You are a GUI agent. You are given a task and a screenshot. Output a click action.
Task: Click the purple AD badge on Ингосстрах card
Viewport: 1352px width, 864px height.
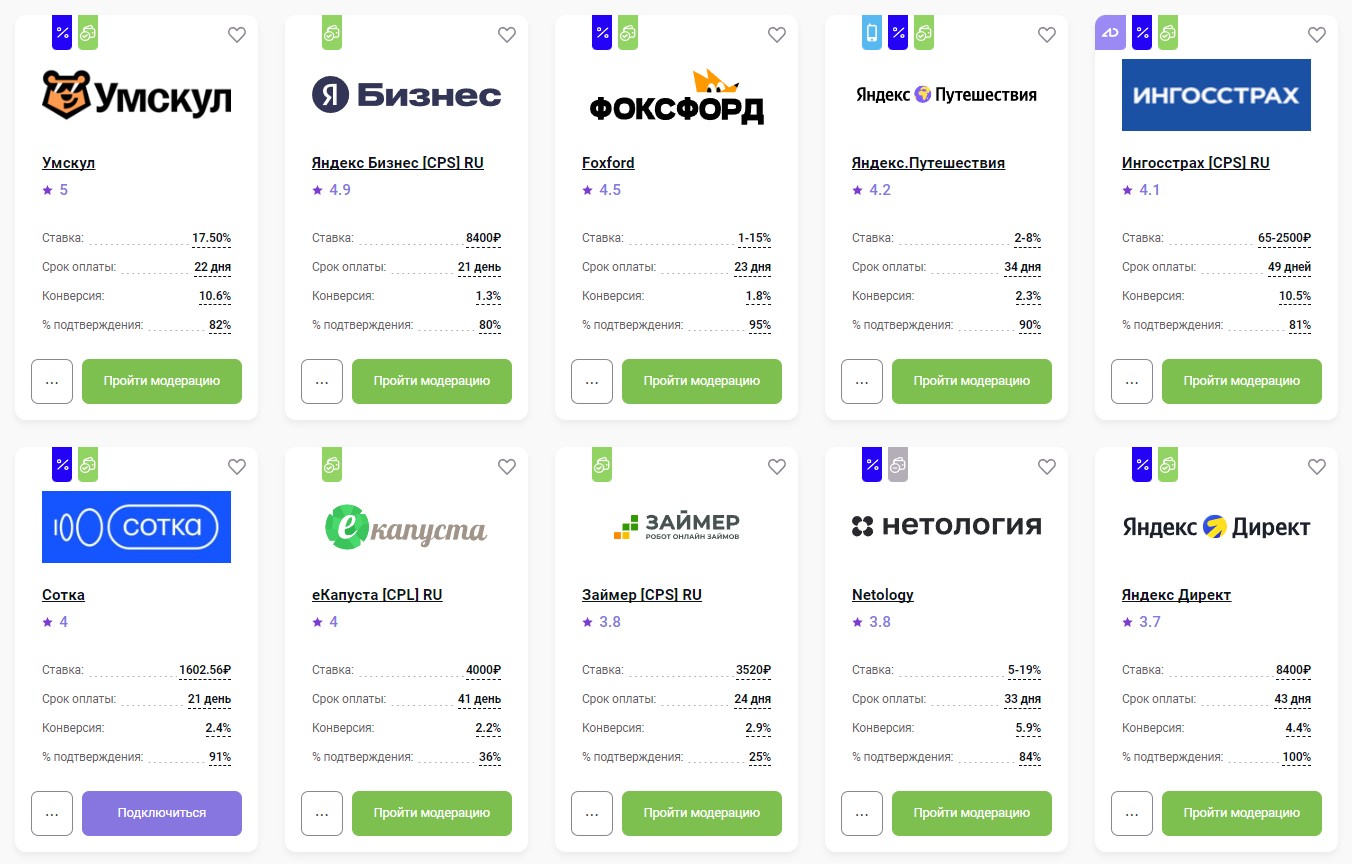[1110, 32]
